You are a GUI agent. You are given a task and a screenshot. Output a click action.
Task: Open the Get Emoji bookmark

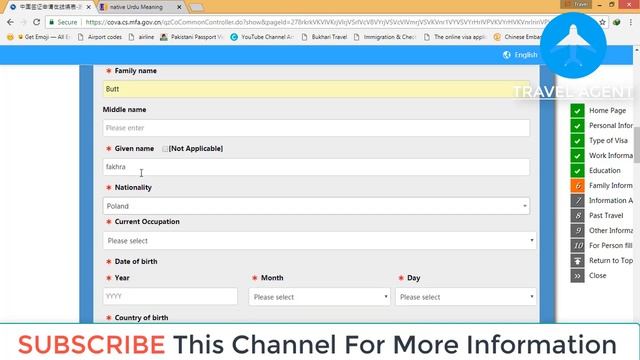click(x=39, y=37)
